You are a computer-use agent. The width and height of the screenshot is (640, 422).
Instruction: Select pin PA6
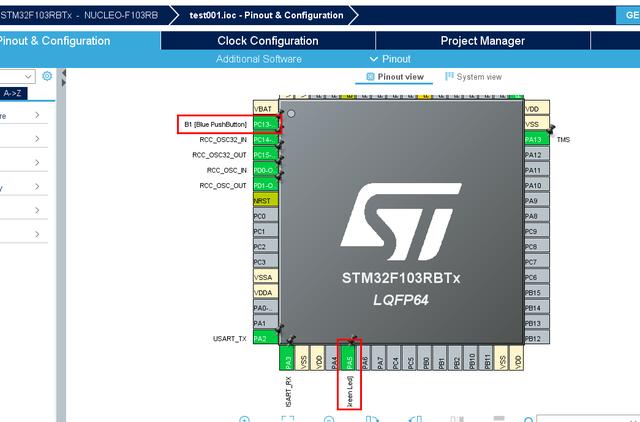[x=364, y=358]
